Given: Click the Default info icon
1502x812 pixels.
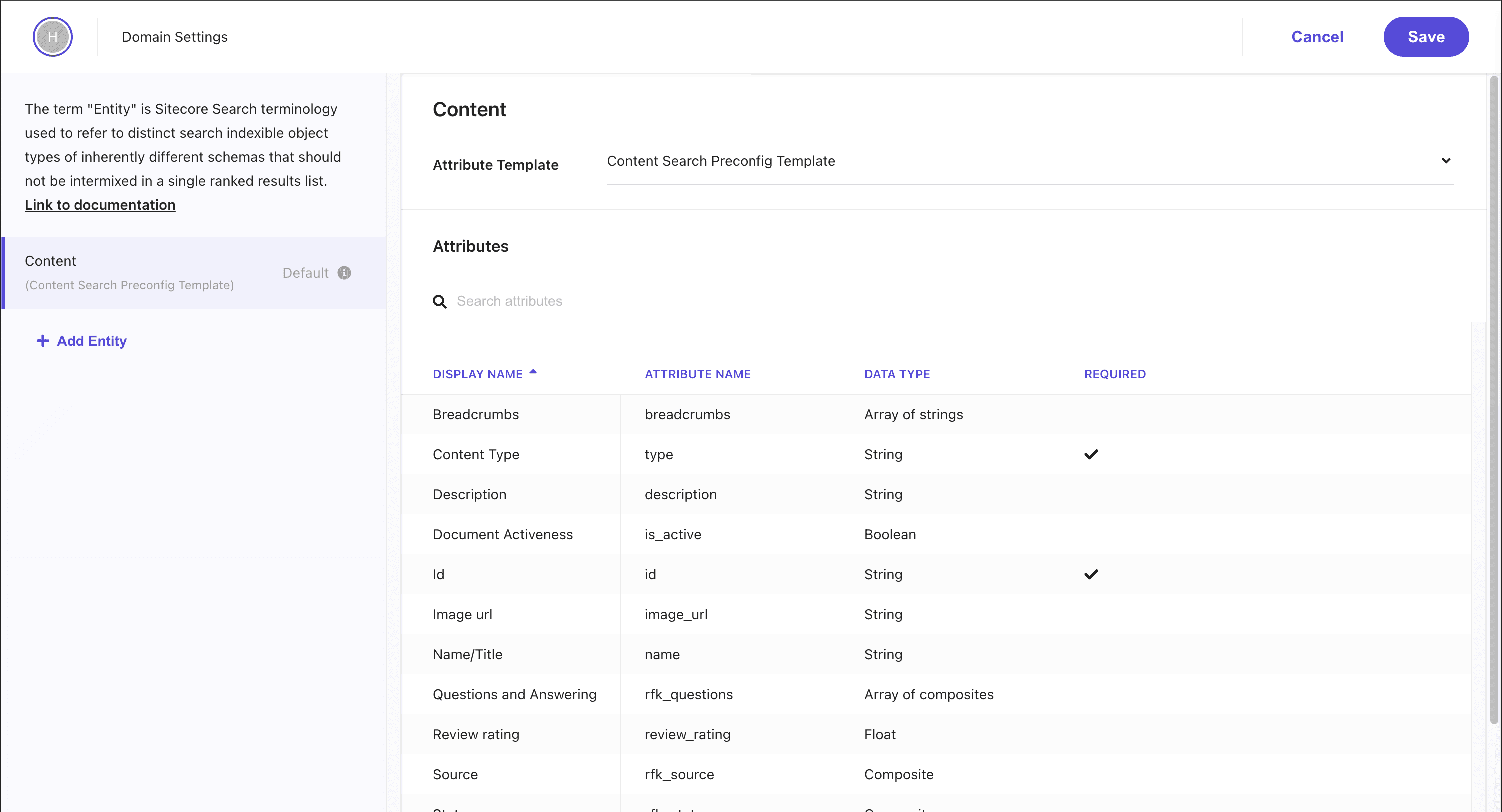Looking at the screenshot, I should tap(344, 273).
